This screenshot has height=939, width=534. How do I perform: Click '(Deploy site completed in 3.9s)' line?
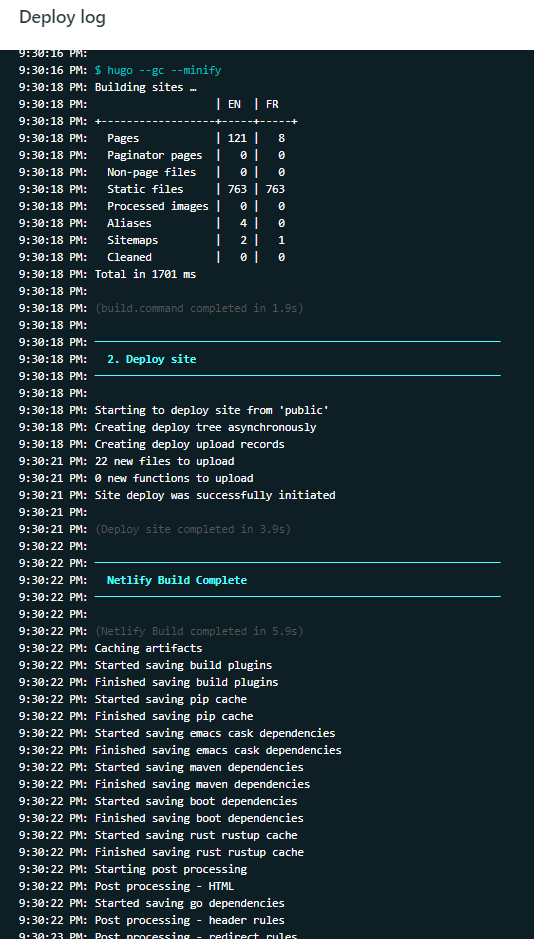(193, 529)
